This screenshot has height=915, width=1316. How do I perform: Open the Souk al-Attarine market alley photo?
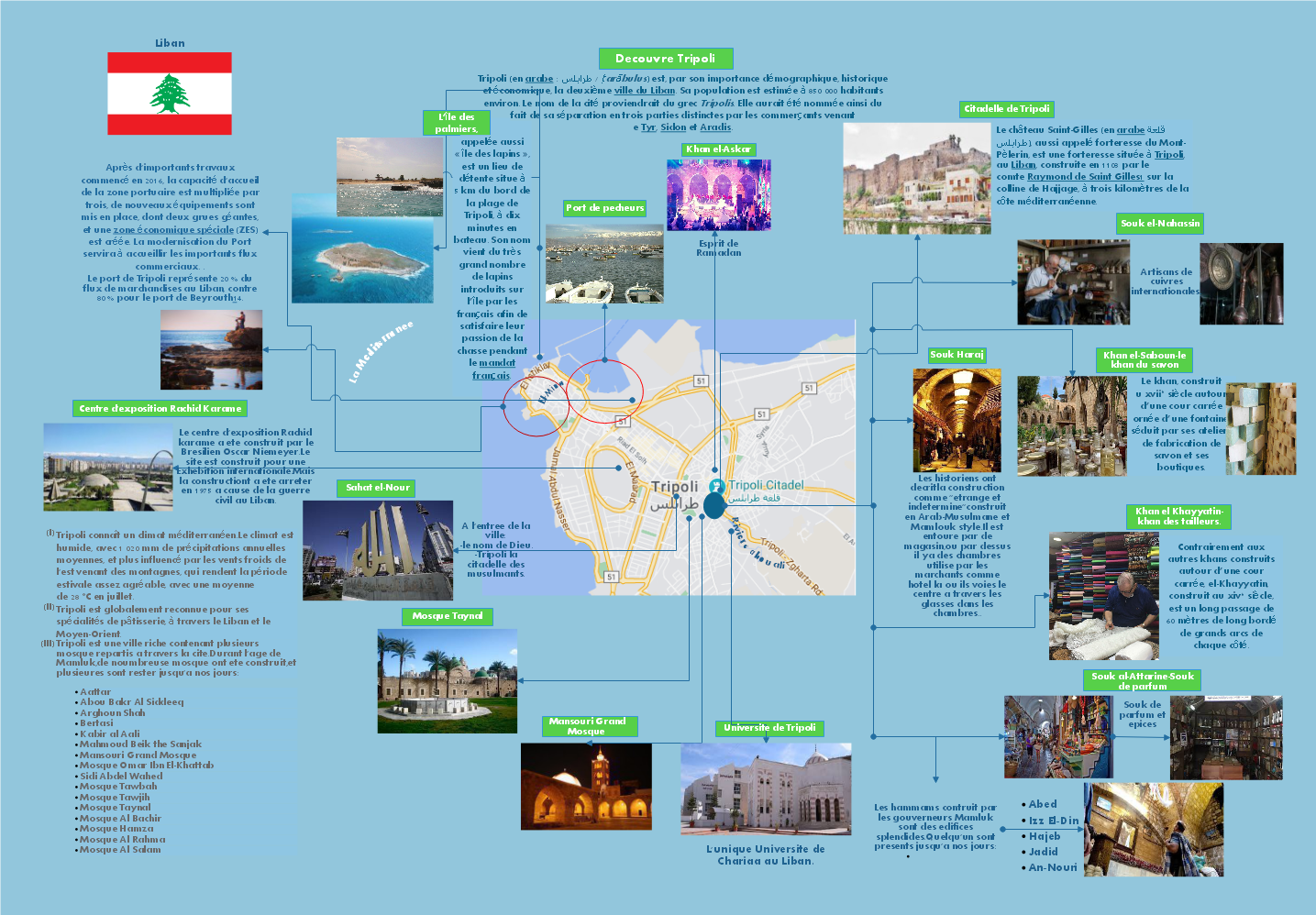[x=1057, y=737]
